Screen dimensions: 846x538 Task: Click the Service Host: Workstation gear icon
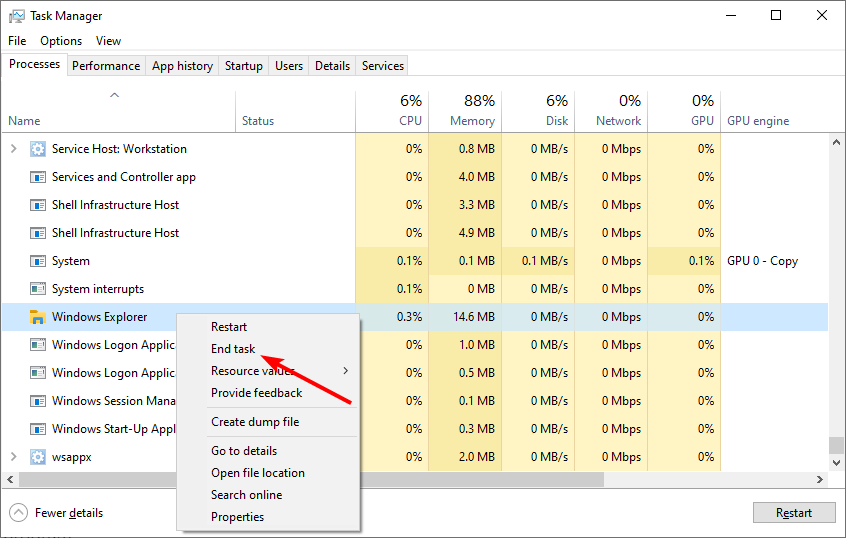pyautogui.click(x=38, y=149)
